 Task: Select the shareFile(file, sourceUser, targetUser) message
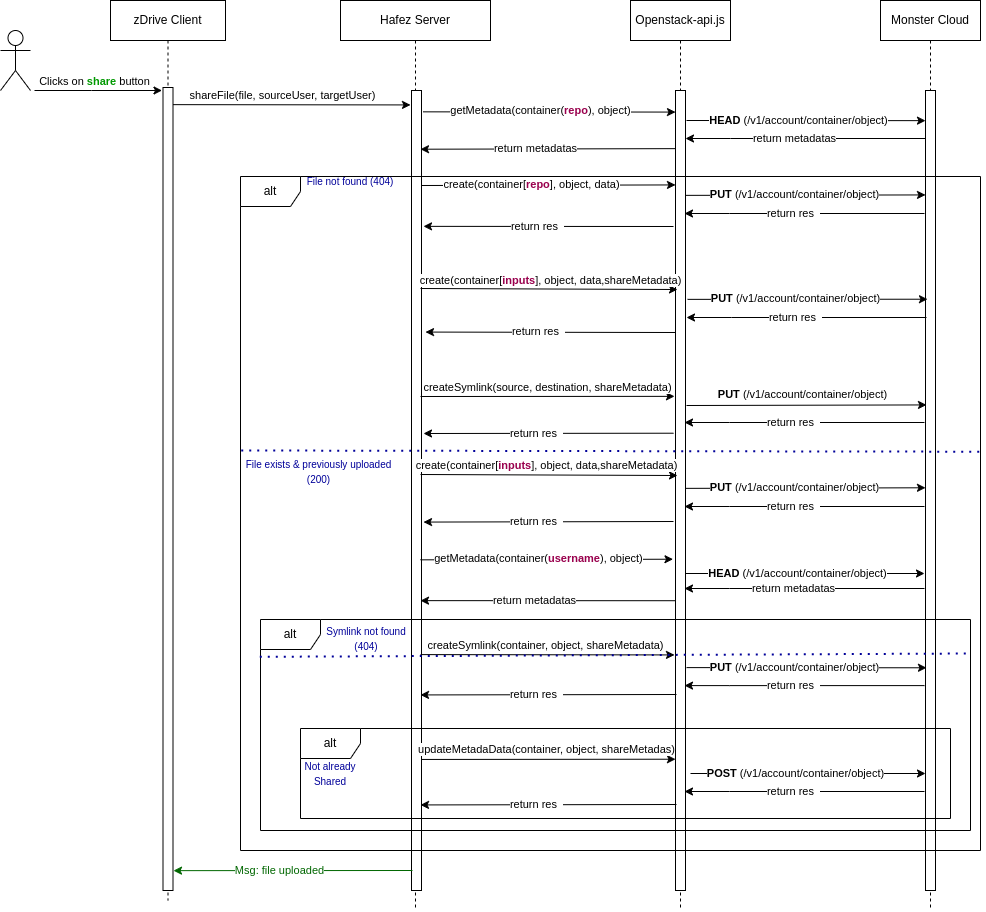(x=282, y=95)
